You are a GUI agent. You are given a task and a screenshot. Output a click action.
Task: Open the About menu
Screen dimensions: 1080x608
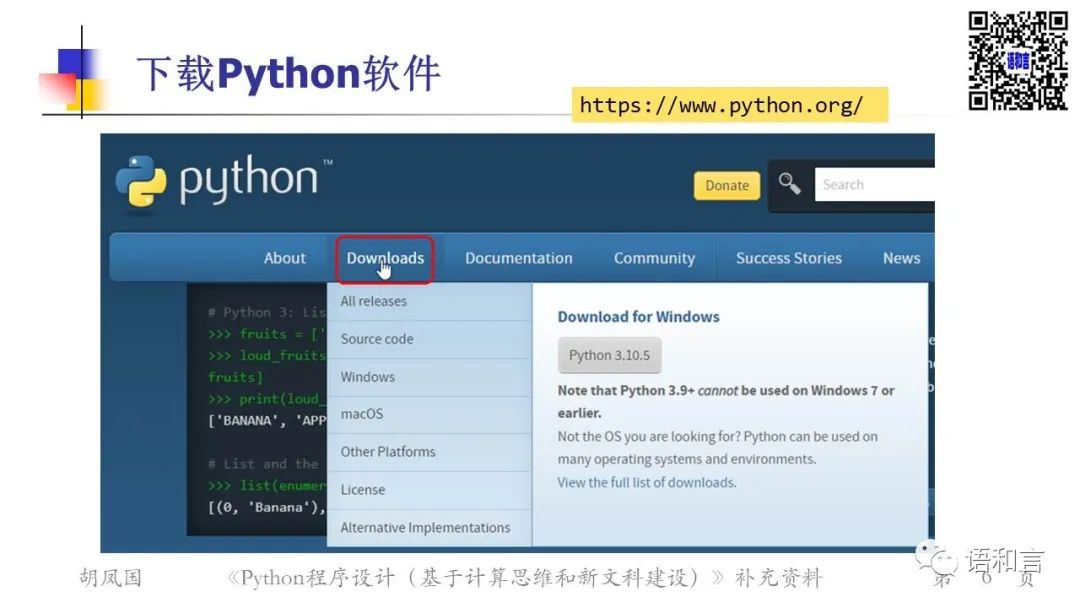[x=284, y=258]
